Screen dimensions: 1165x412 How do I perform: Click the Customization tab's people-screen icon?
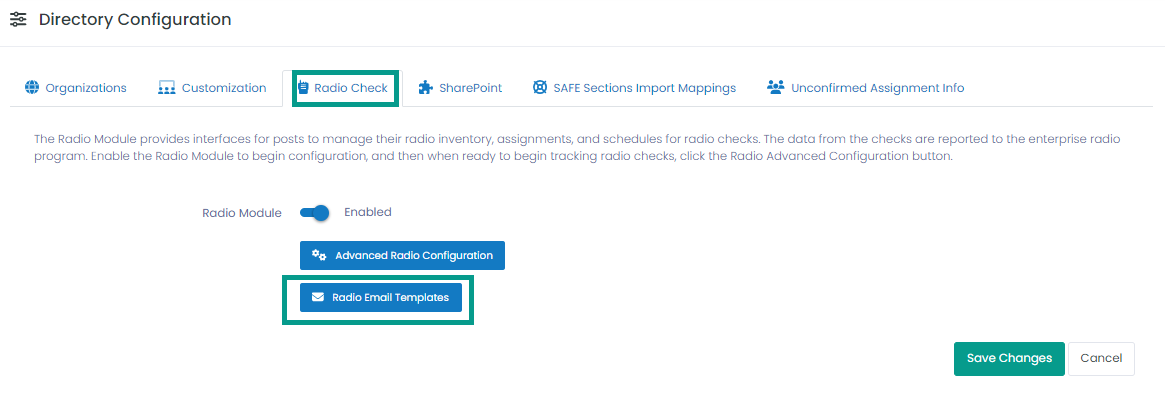pos(166,88)
